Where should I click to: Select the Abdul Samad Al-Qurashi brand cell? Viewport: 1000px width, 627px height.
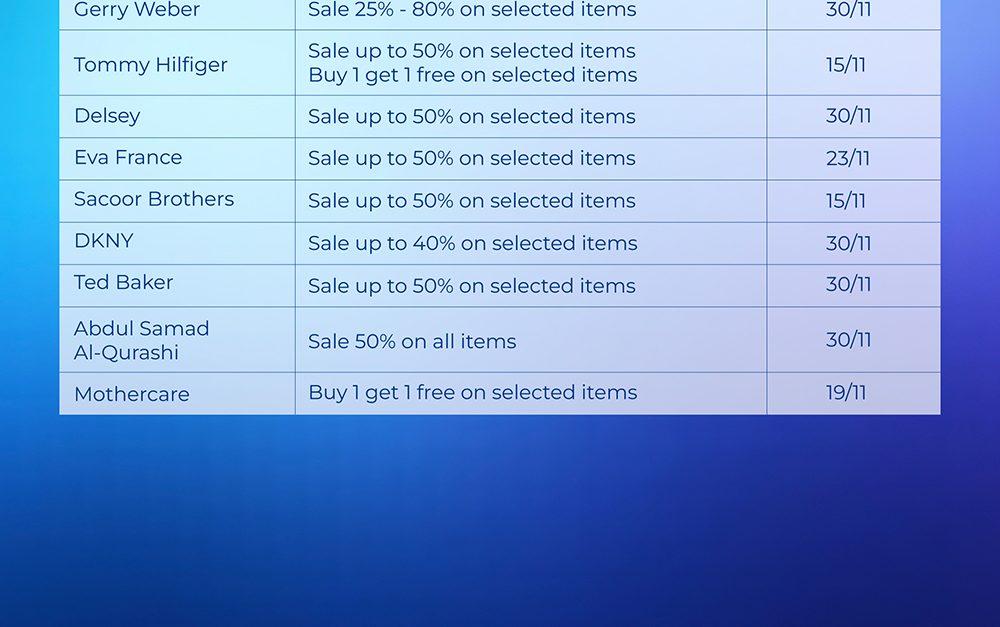(142, 340)
